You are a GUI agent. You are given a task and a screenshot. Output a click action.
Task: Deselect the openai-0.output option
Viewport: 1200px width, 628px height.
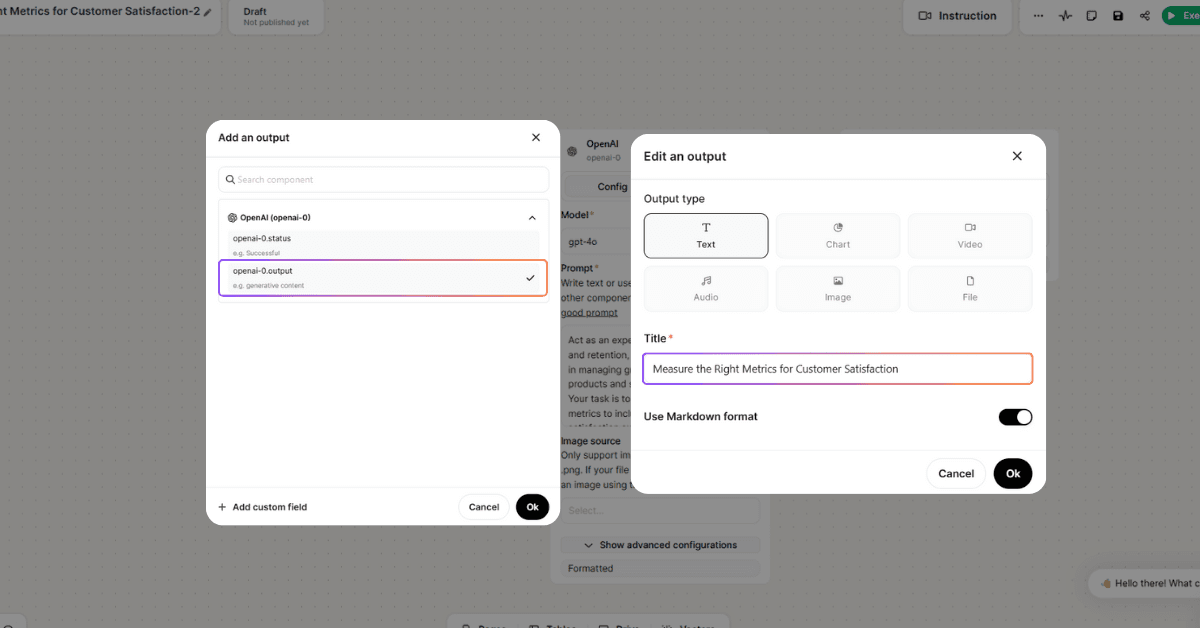coord(383,277)
